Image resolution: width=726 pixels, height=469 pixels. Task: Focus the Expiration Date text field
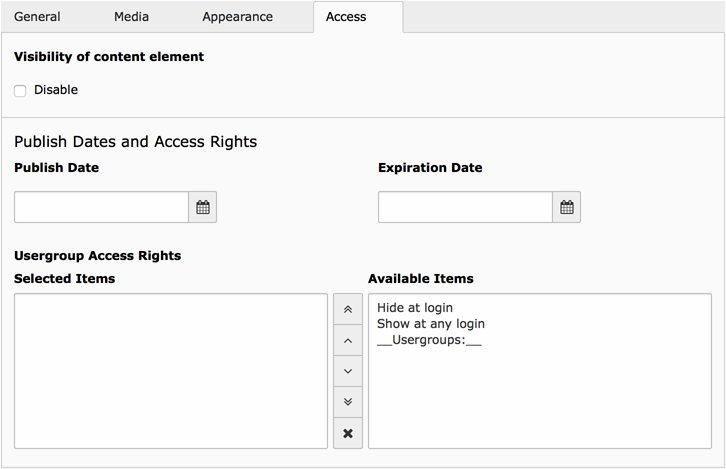[x=465, y=207]
